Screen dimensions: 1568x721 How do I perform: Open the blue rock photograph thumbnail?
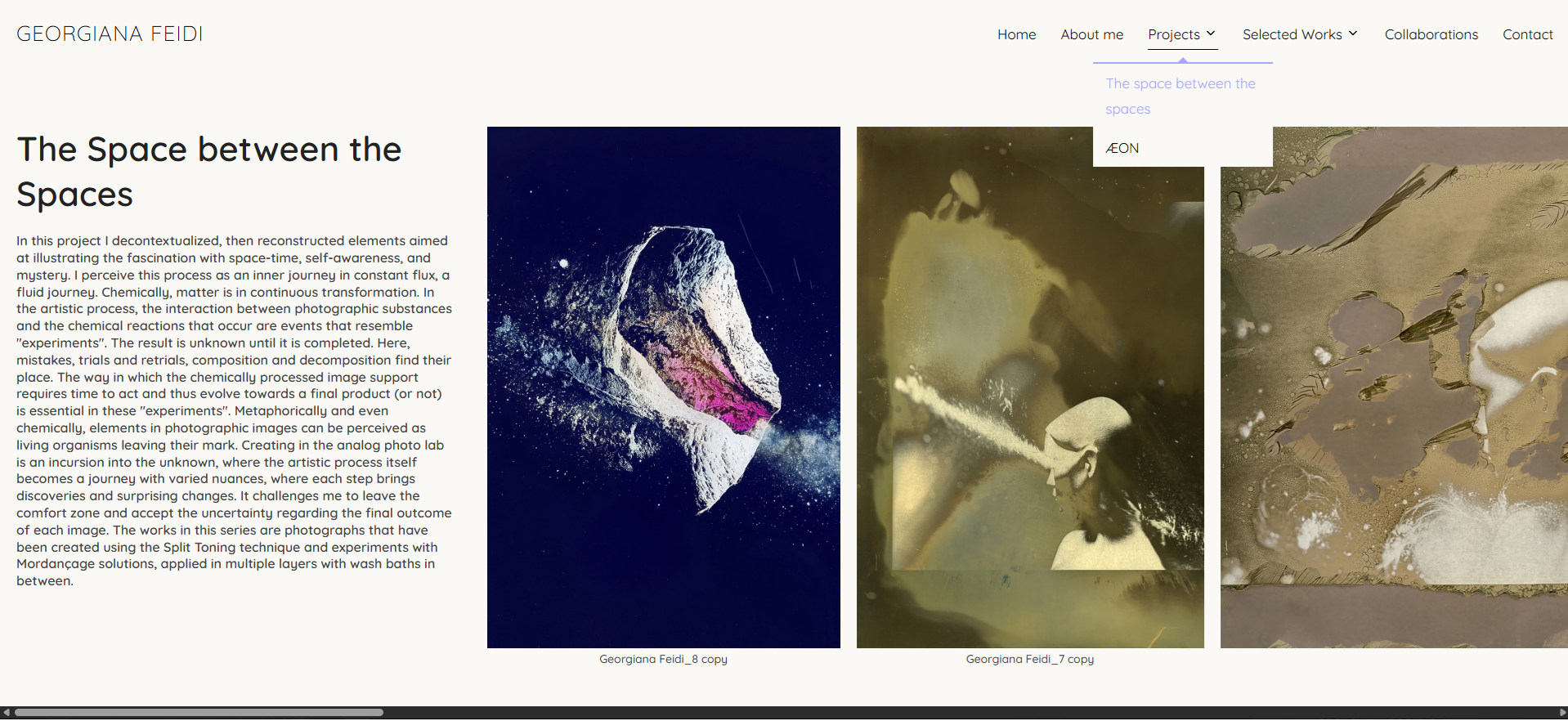pos(663,387)
